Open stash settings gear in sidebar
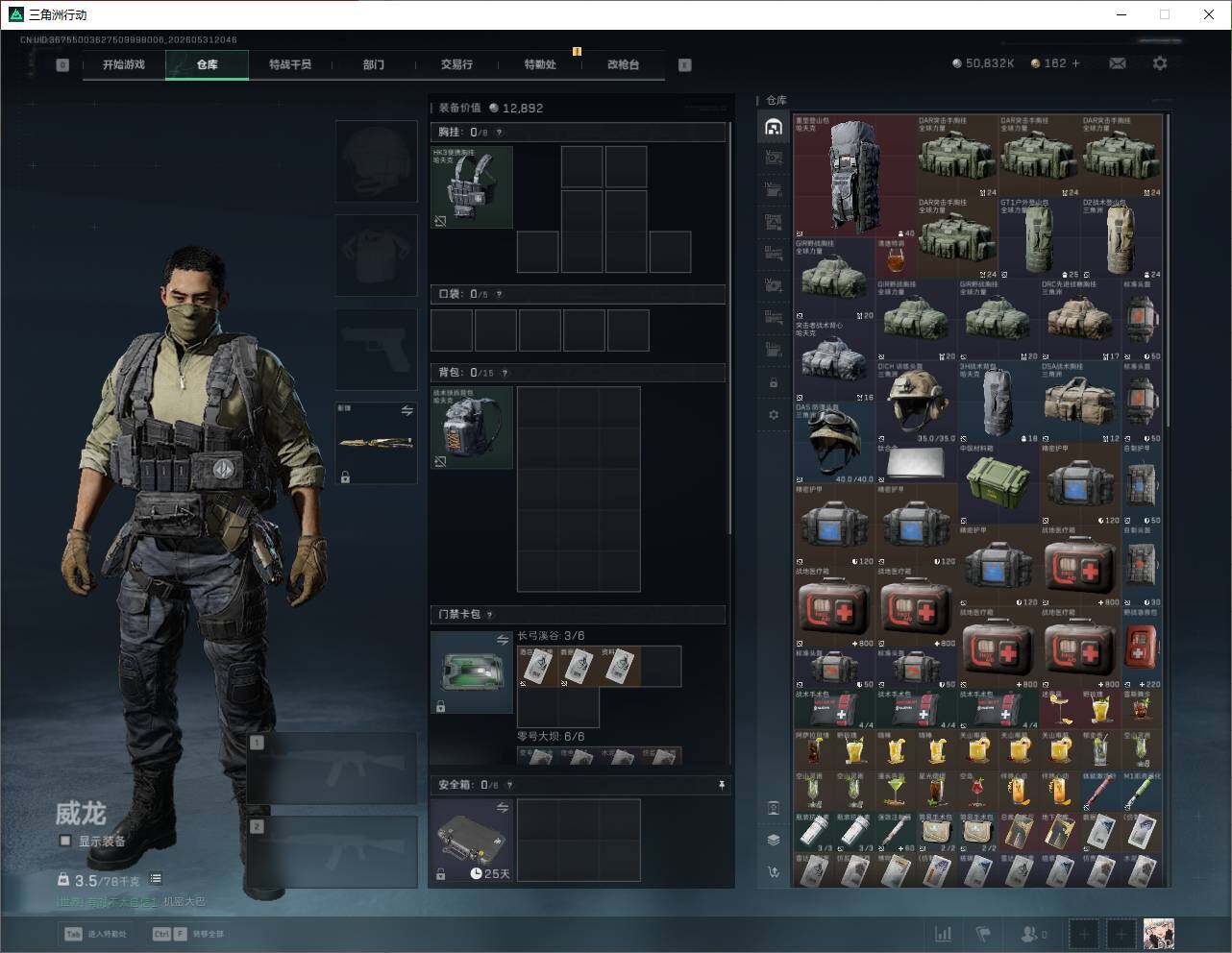This screenshot has height=953, width=1232. tap(774, 415)
